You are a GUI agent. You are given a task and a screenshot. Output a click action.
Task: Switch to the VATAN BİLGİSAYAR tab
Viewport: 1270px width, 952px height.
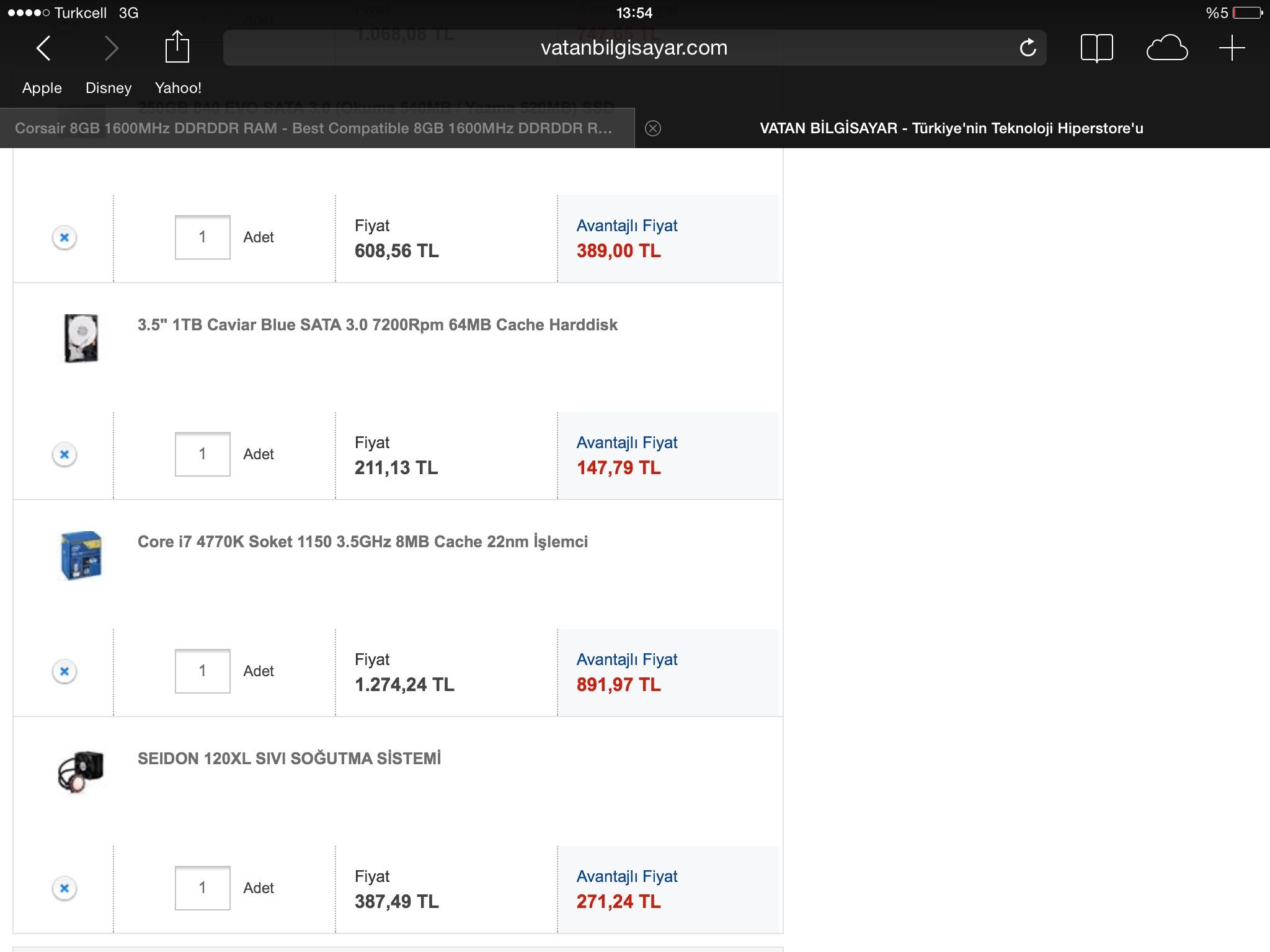[951, 128]
